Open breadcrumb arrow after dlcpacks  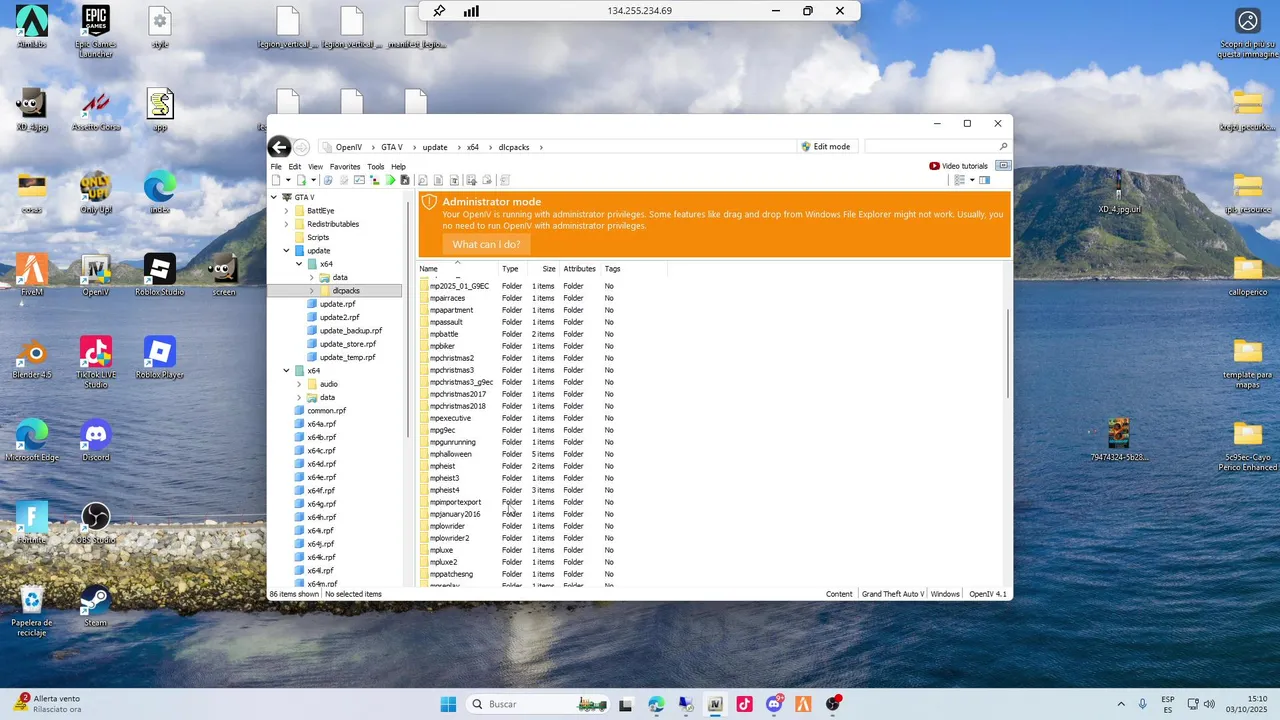[541, 147]
